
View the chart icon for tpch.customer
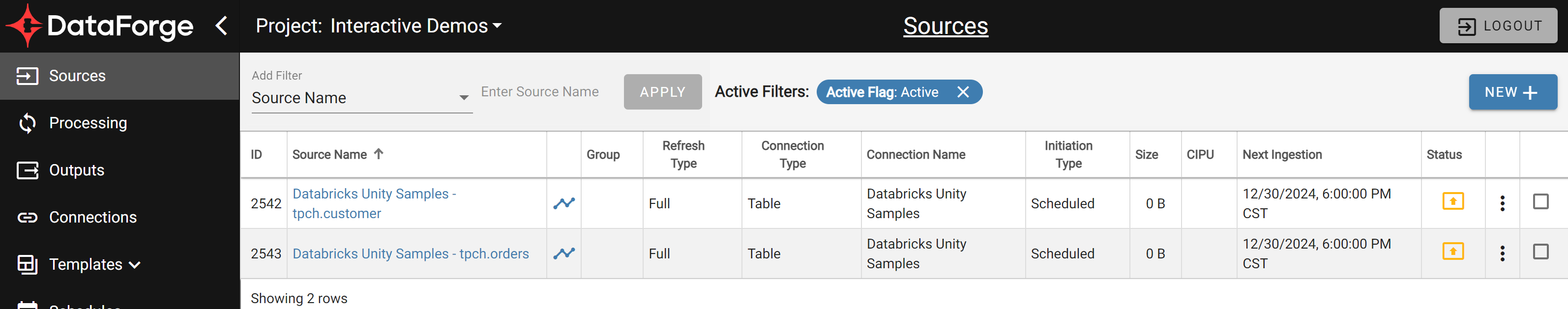tap(564, 203)
